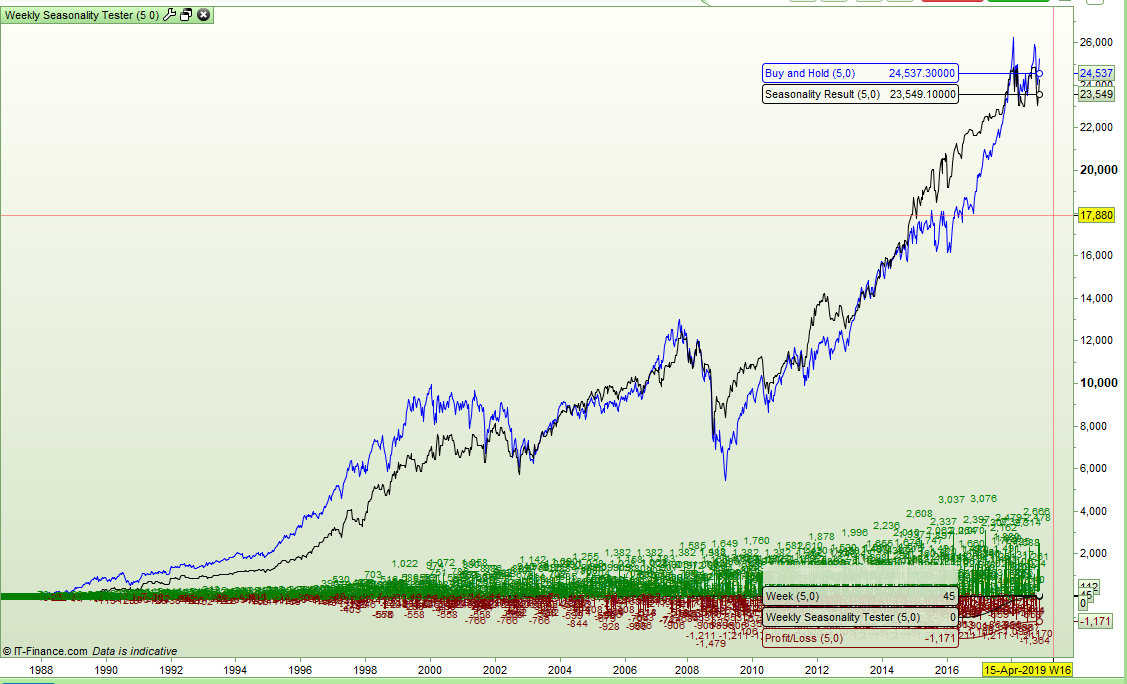Click the 12,000 price scale label
1127x684 pixels.
1097,341
